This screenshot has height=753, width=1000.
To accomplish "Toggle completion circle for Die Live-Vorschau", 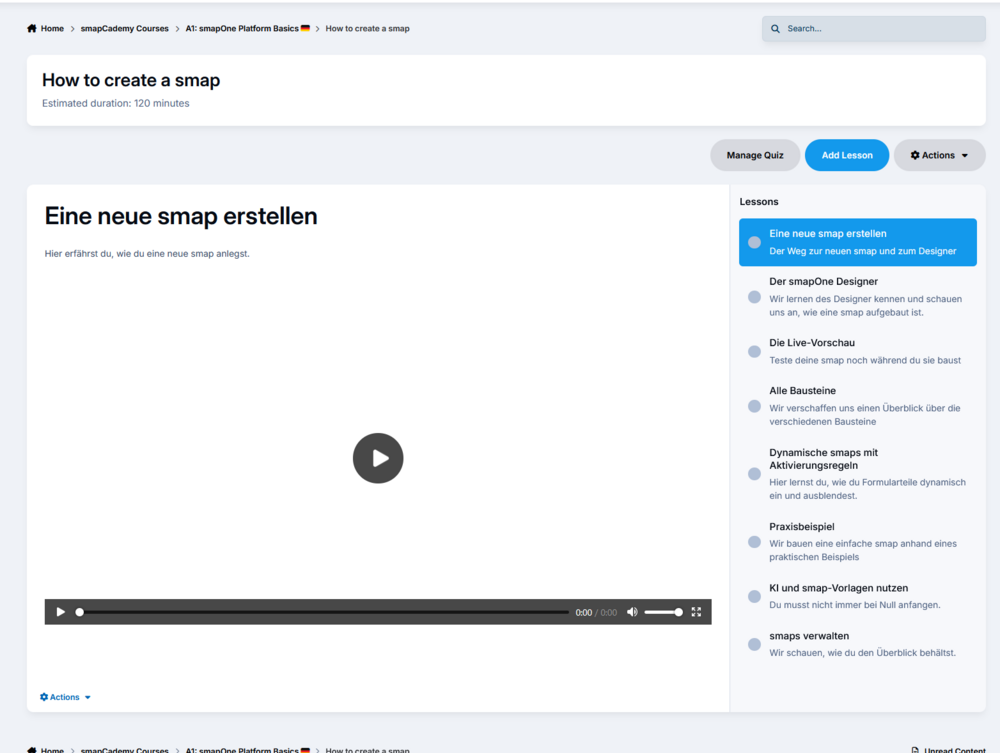I will coord(754,352).
